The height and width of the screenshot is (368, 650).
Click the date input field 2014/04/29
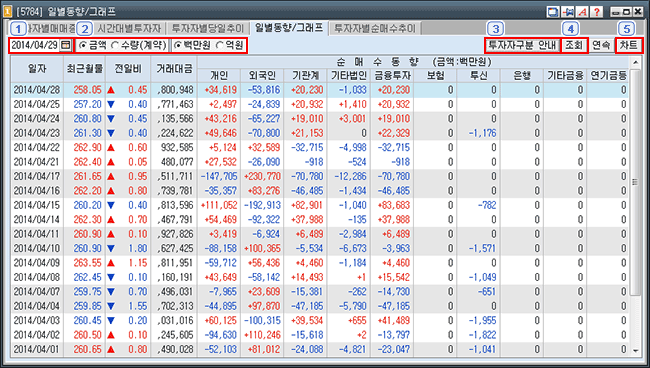click(35, 45)
